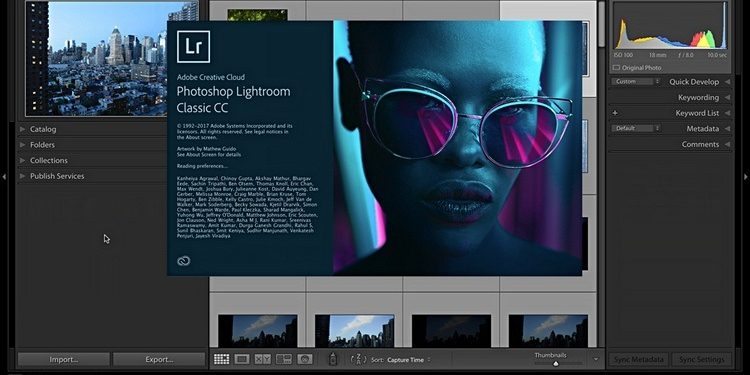The image size is (750, 375).
Task: Click the "f / 8.0" aperture value
Action: [x=685, y=55]
